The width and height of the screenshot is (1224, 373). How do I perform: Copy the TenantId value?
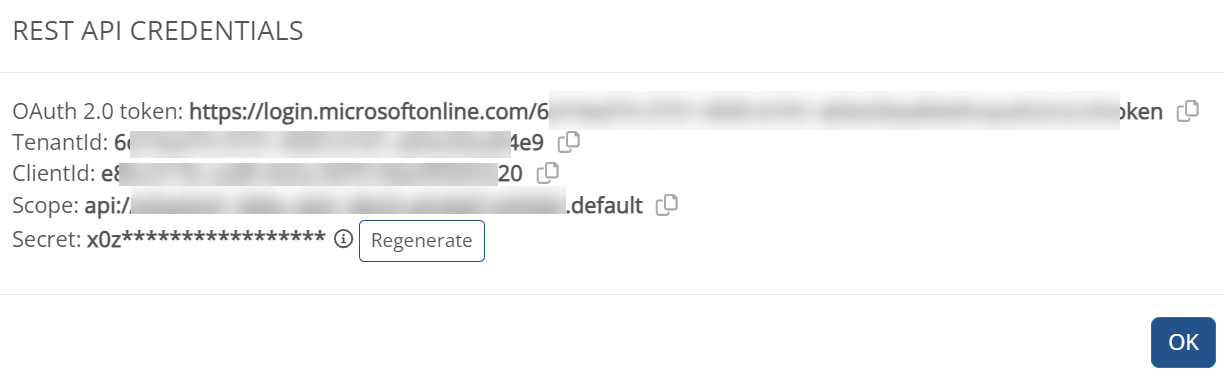click(x=568, y=143)
